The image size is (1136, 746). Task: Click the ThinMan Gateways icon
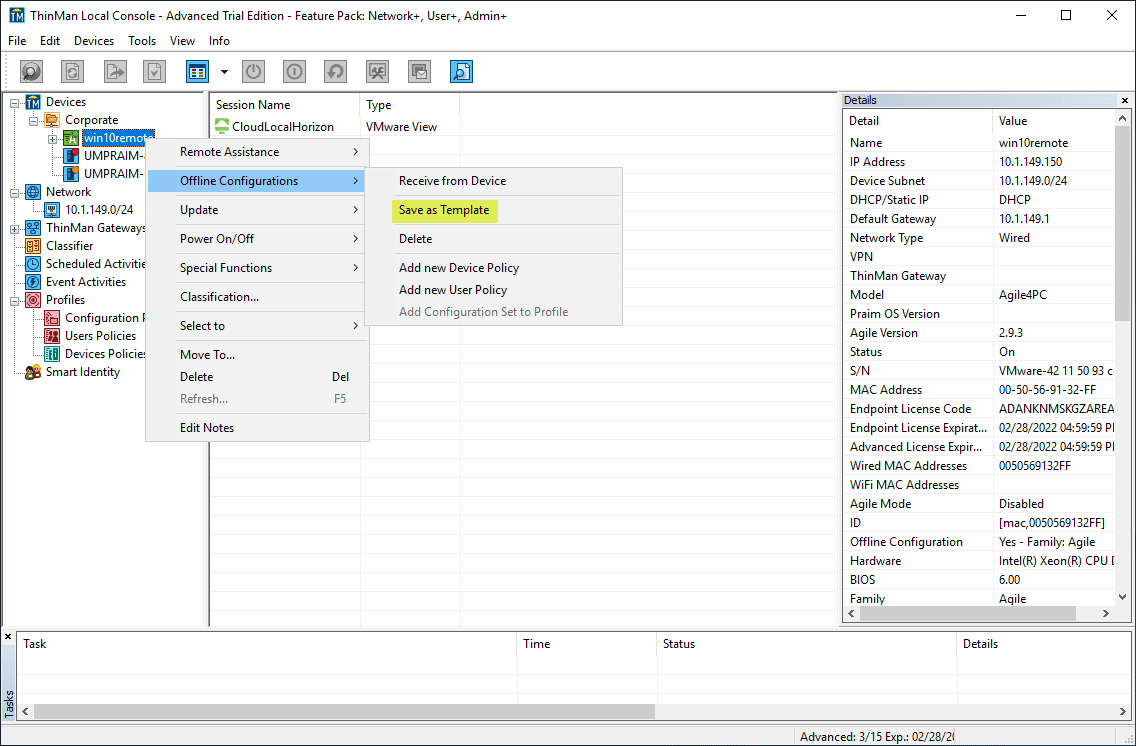(x=33, y=228)
